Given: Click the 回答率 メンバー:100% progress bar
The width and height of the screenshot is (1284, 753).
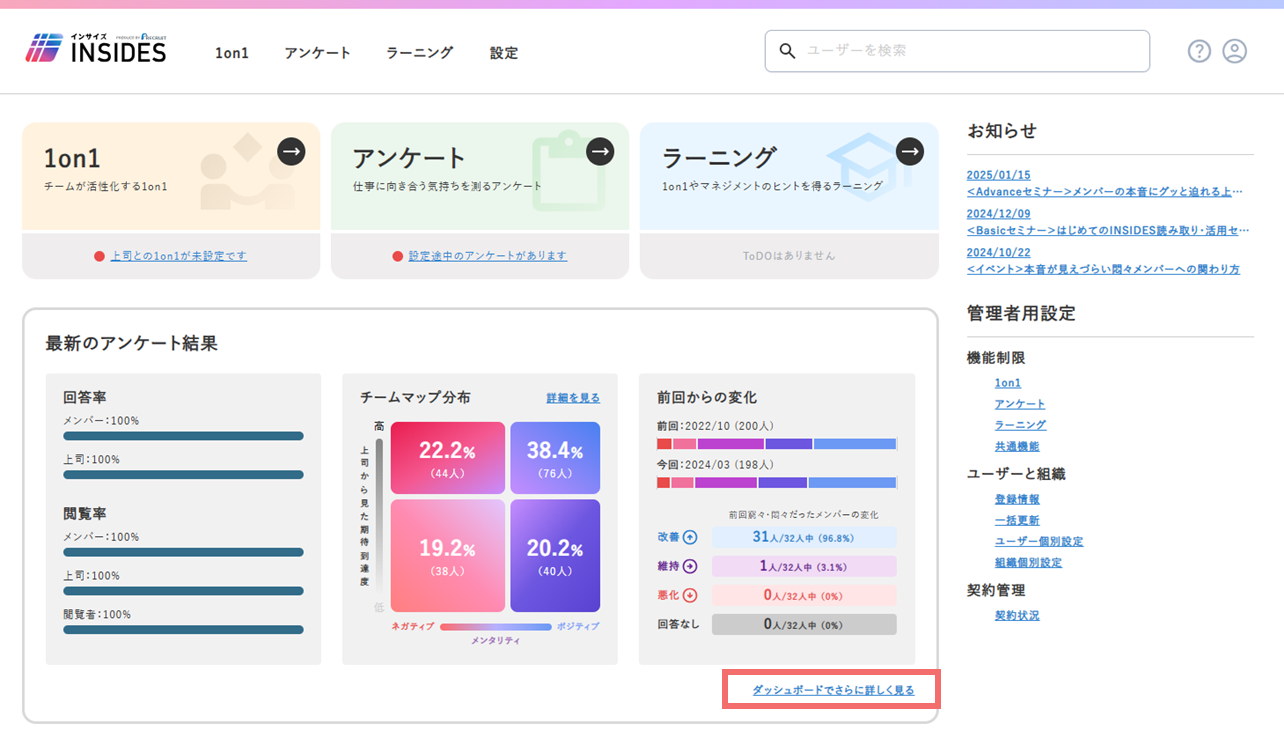Looking at the screenshot, I should click(183, 436).
